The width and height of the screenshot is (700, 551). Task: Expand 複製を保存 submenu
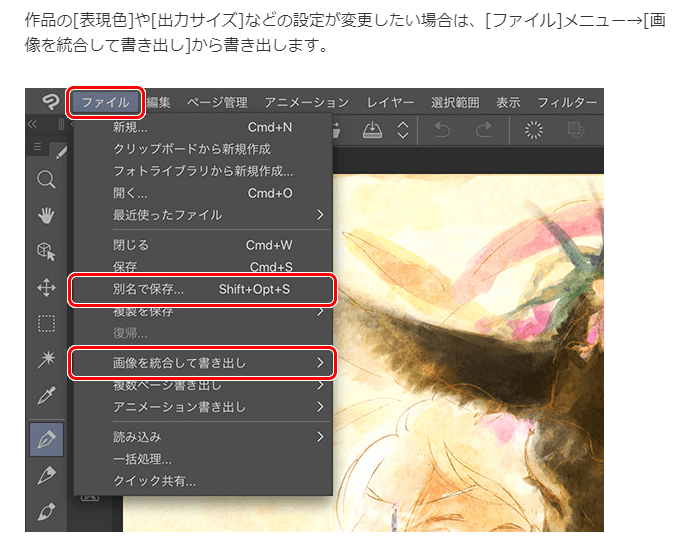[x=203, y=312]
